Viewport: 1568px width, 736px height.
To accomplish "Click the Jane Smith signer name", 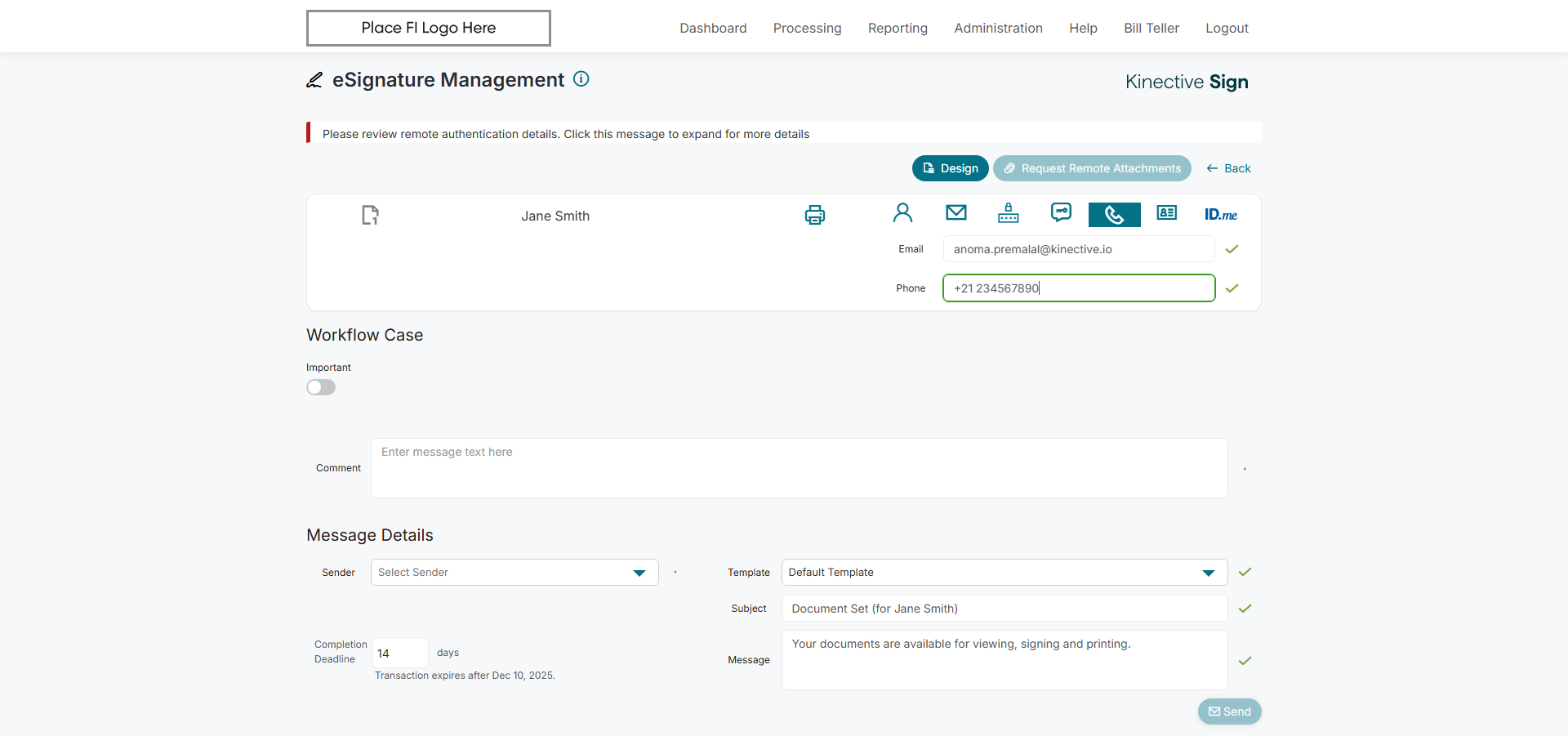I will coord(555,216).
